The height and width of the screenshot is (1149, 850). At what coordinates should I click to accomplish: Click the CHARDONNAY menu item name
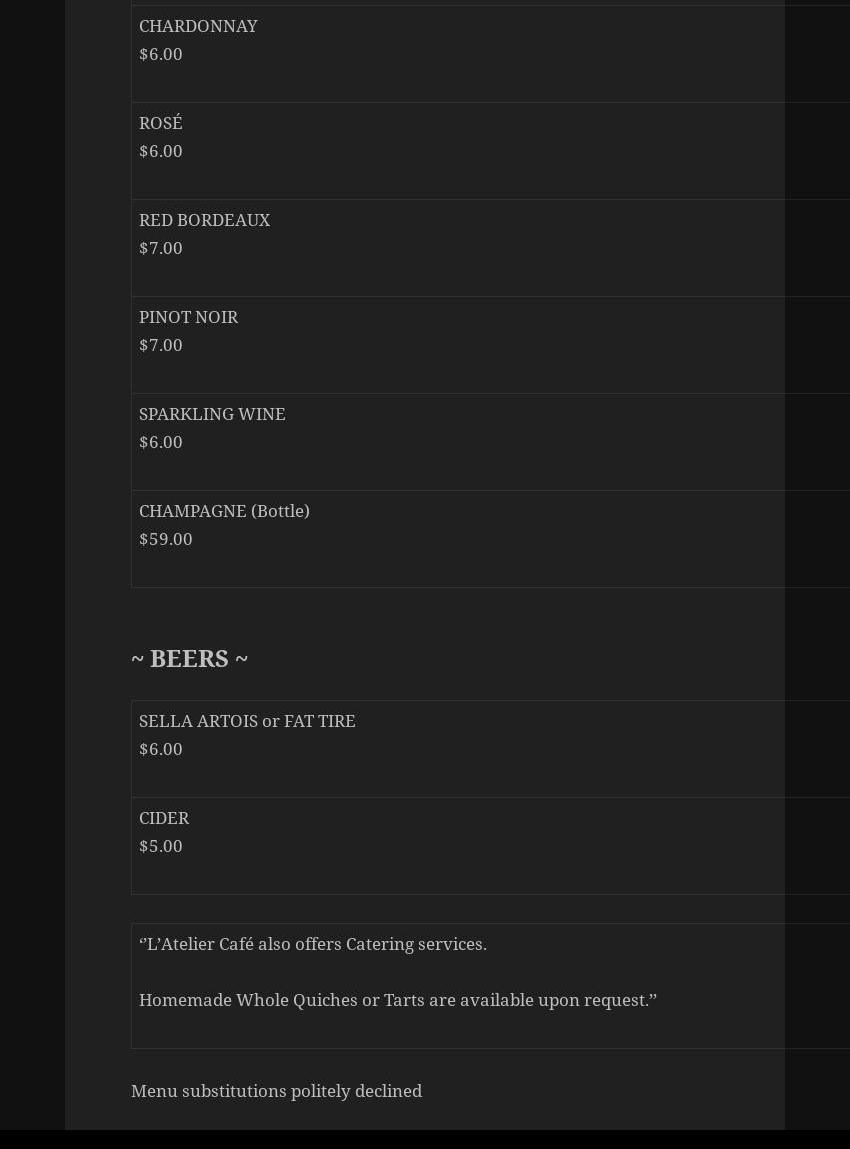coord(198,27)
